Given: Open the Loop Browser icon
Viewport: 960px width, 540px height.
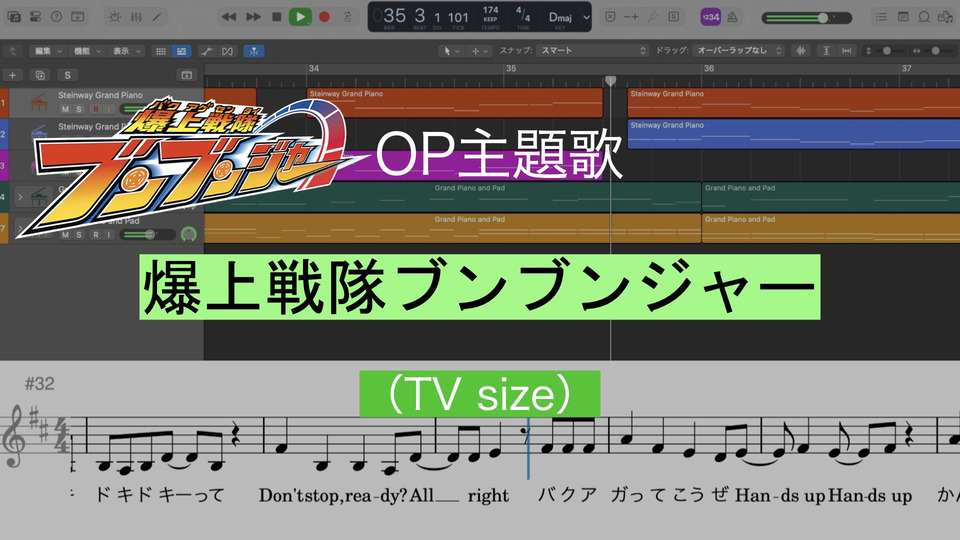Looking at the screenshot, I should (924, 17).
